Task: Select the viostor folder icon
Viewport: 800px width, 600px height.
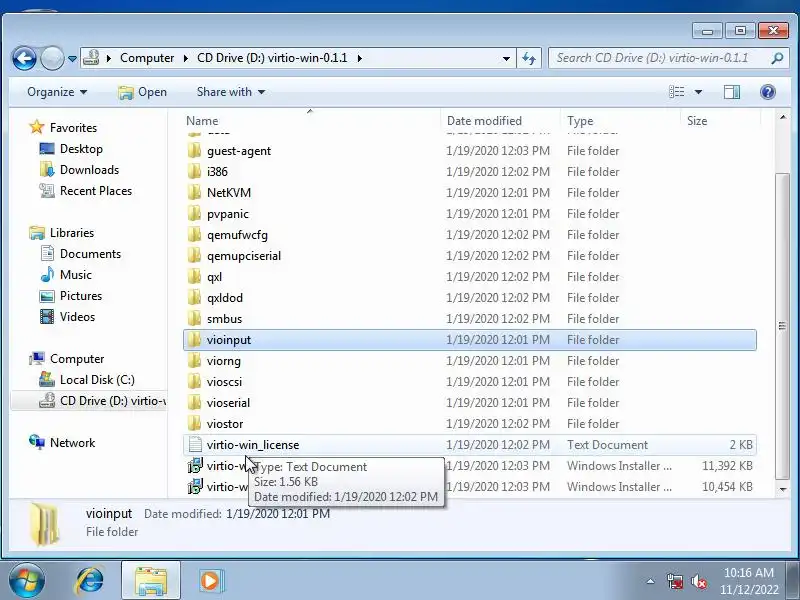Action: [194, 423]
